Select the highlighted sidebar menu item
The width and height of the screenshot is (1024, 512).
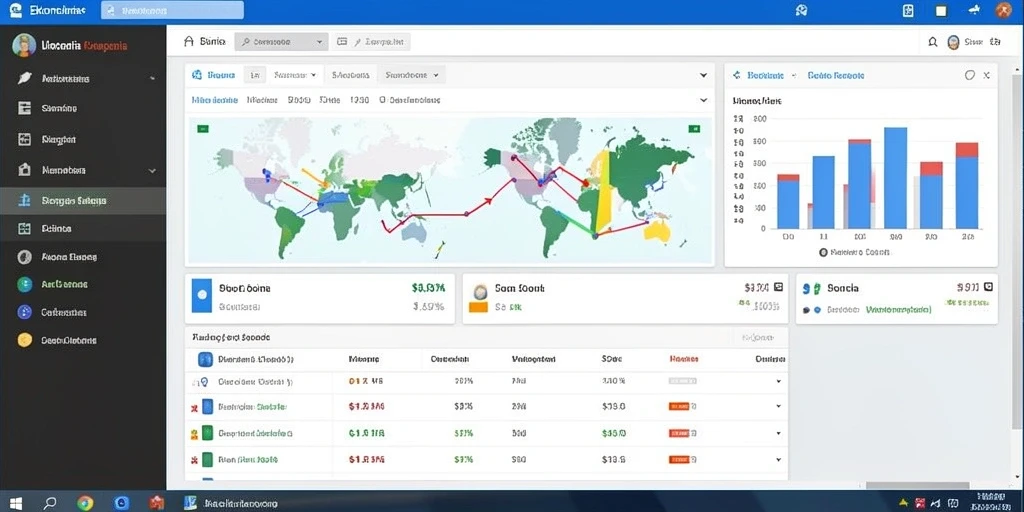pyautogui.click(x=83, y=201)
